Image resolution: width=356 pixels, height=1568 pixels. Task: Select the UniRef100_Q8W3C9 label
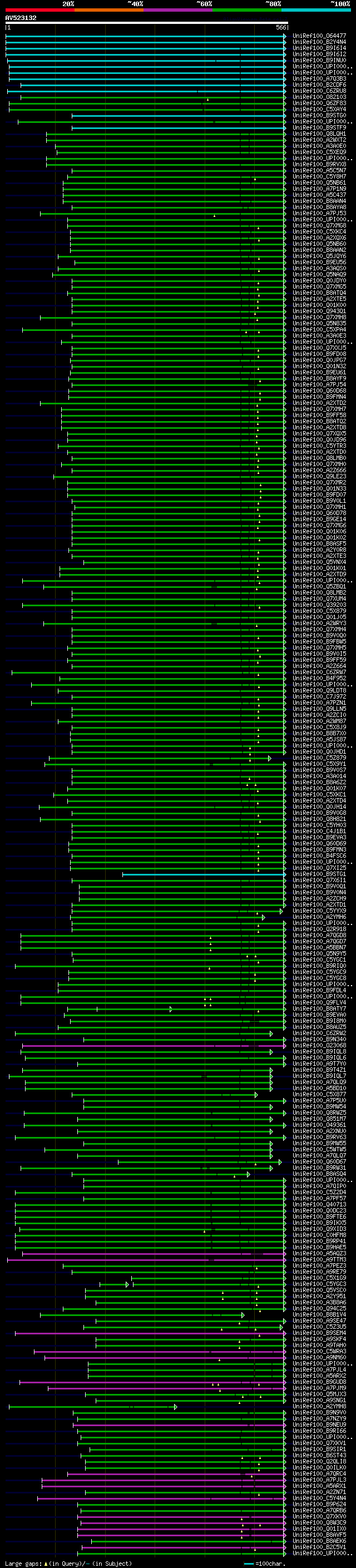pos(319,1523)
